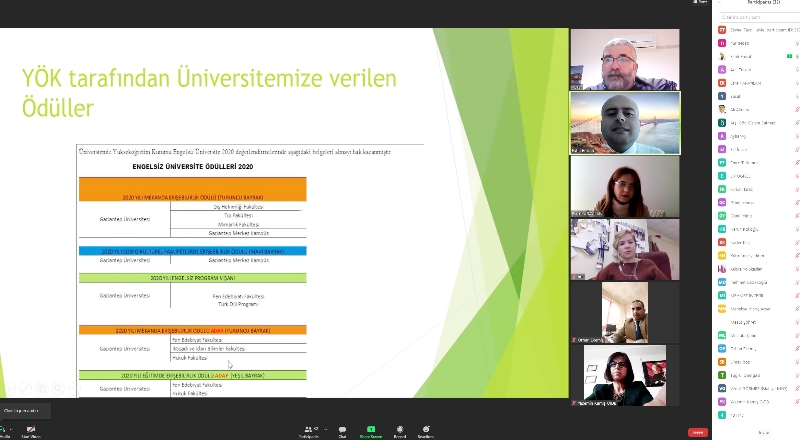
Task: Select participant row with GY avatar
Action: click(x=759, y=216)
